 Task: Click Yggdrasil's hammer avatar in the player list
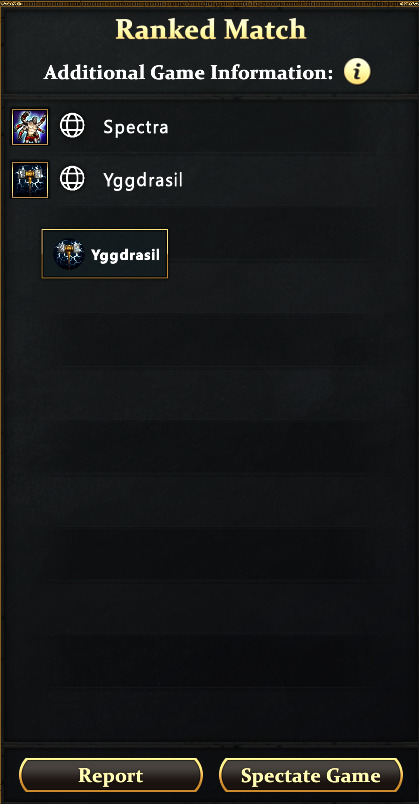tap(30, 180)
